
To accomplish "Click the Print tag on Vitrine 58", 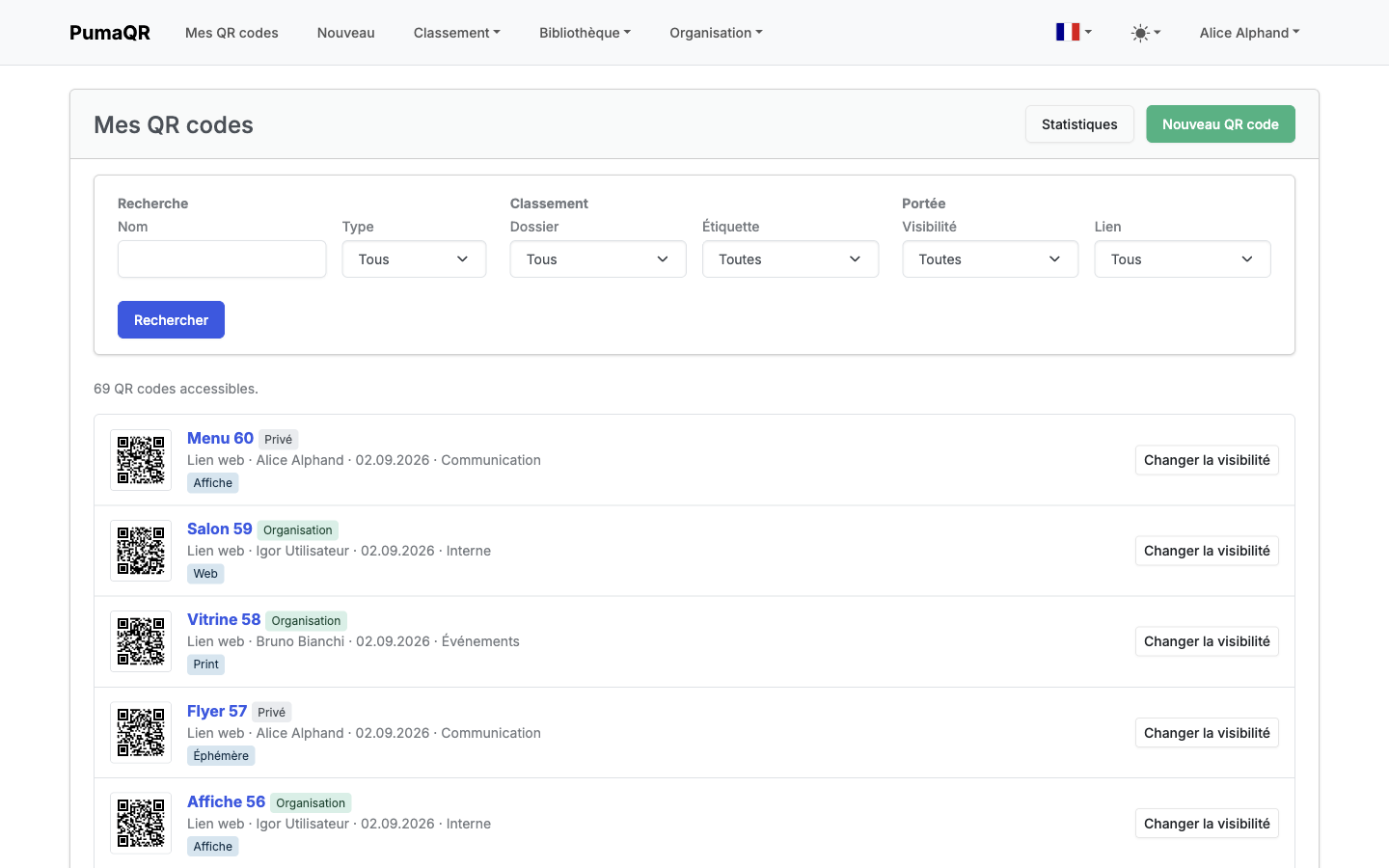I will click(x=205, y=665).
